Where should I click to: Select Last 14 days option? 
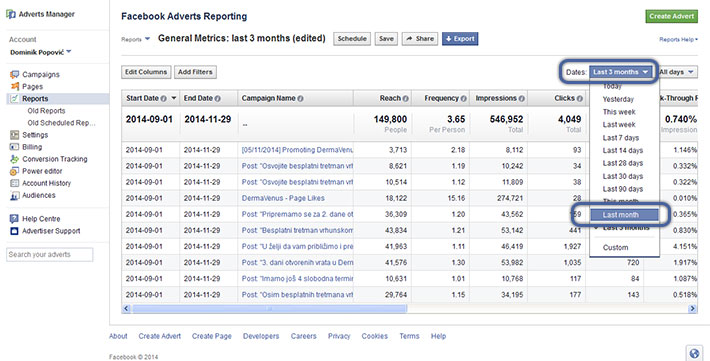pyautogui.click(x=624, y=150)
